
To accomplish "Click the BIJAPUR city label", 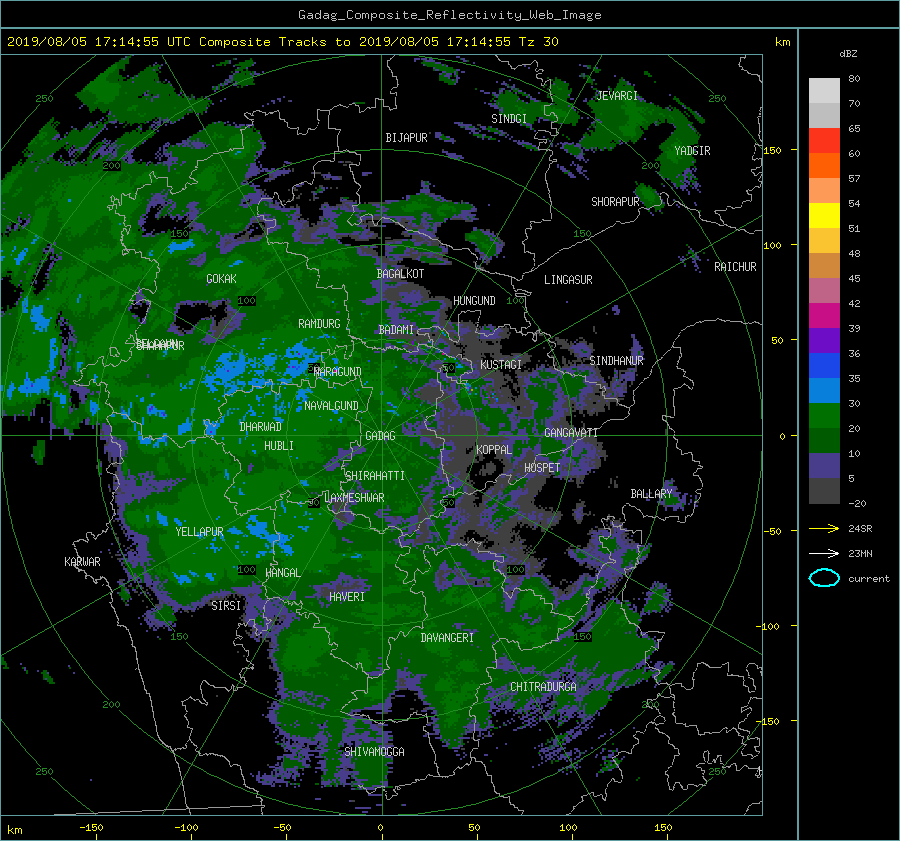I will 406,138.
